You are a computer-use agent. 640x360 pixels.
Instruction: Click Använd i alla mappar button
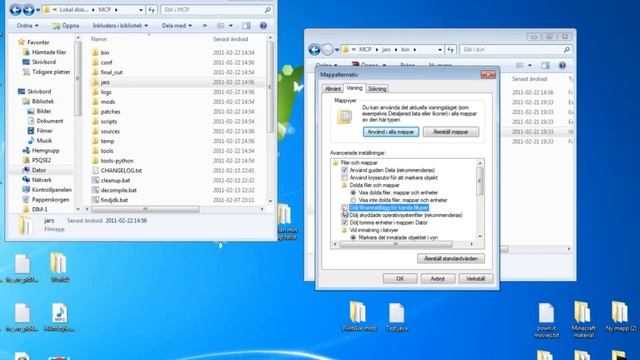(391, 132)
